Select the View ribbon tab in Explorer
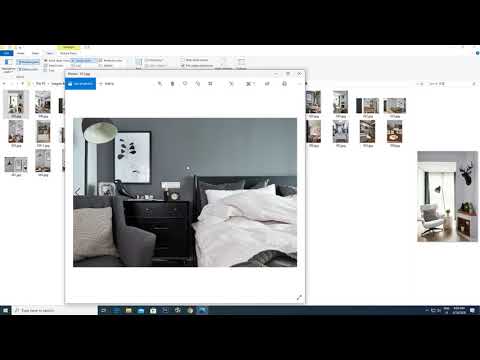 click(50, 53)
